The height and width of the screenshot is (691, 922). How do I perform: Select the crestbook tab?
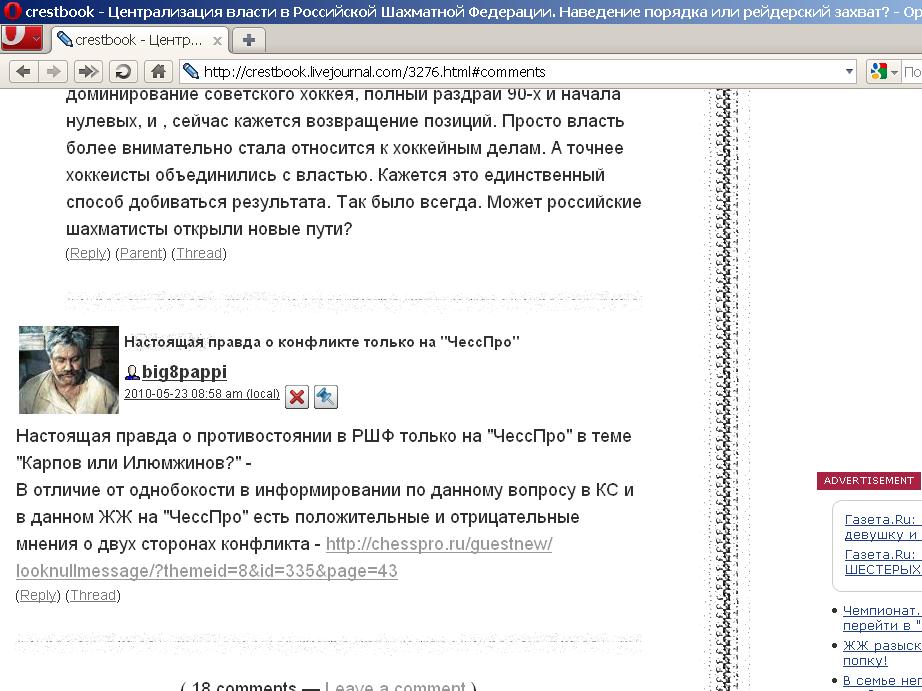pyautogui.click(x=130, y=40)
